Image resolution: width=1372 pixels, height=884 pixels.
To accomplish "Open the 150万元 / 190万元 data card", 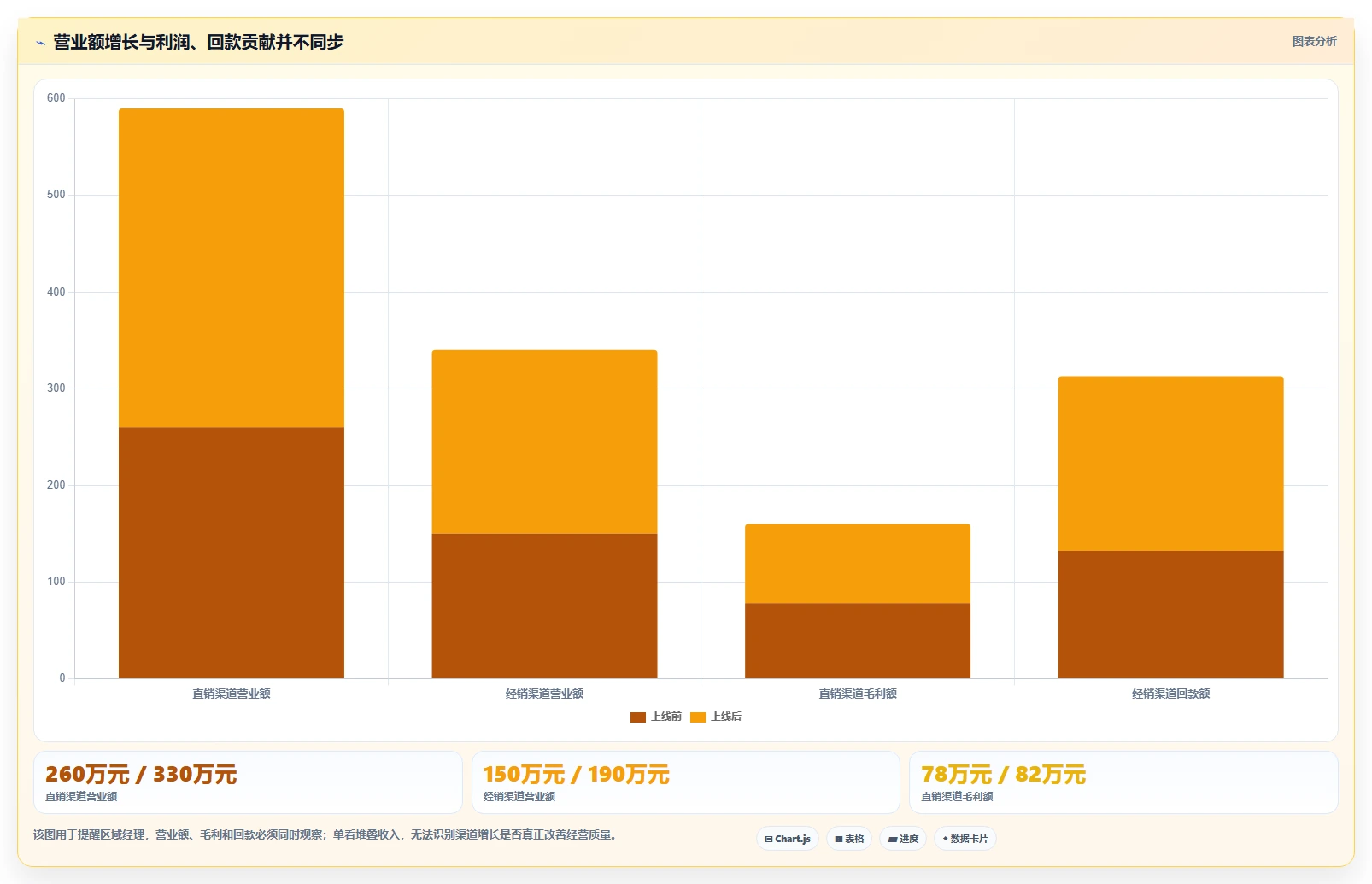I will [686, 782].
